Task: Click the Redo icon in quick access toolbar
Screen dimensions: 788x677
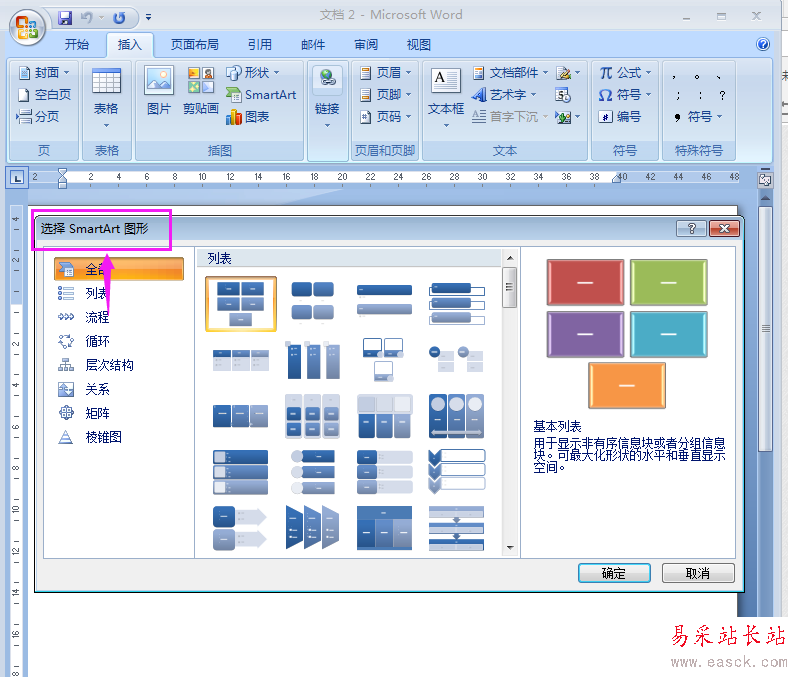Action: pos(120,18)
